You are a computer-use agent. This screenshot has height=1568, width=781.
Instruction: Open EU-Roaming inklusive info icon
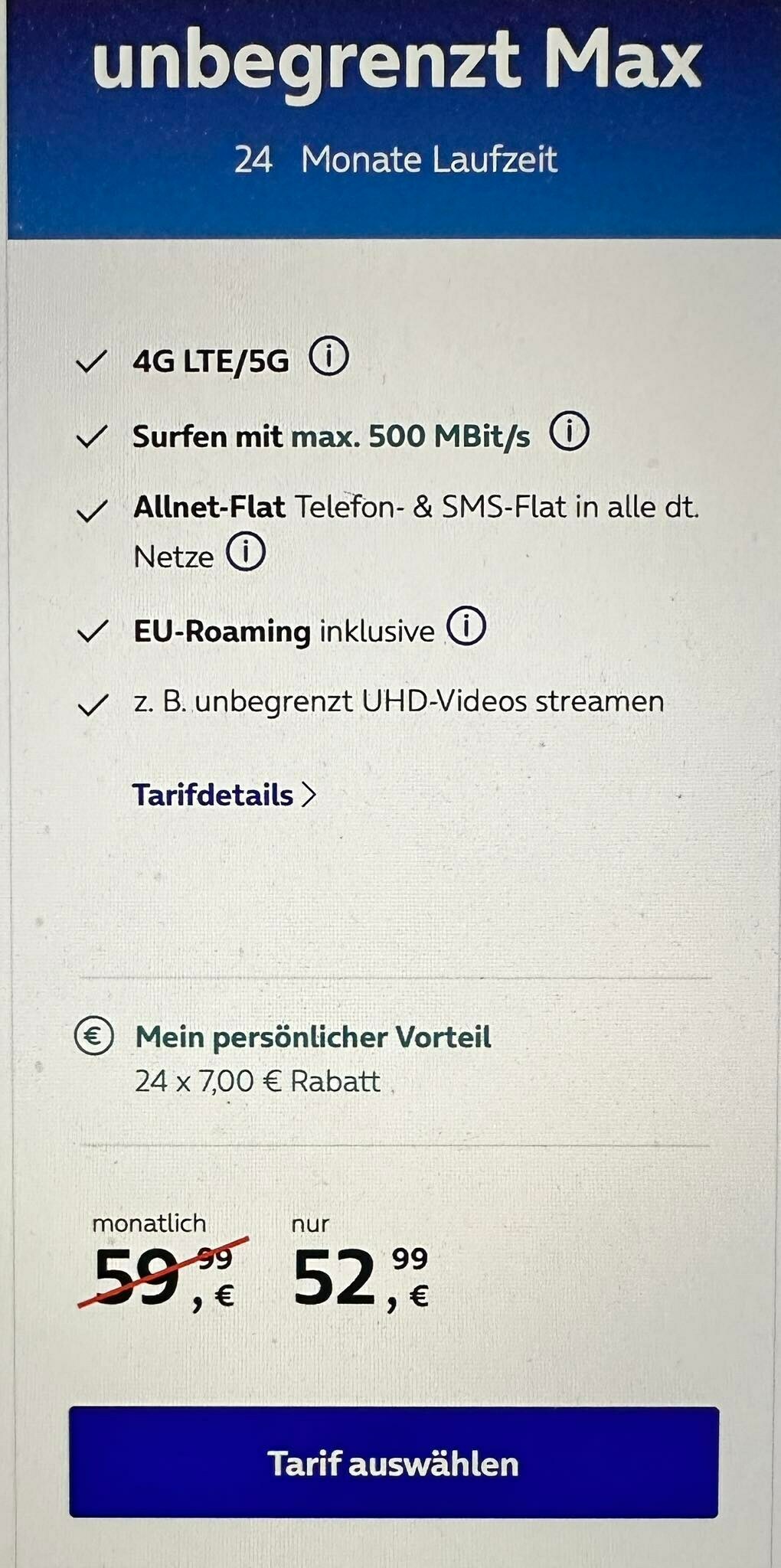tap(466, 627)
